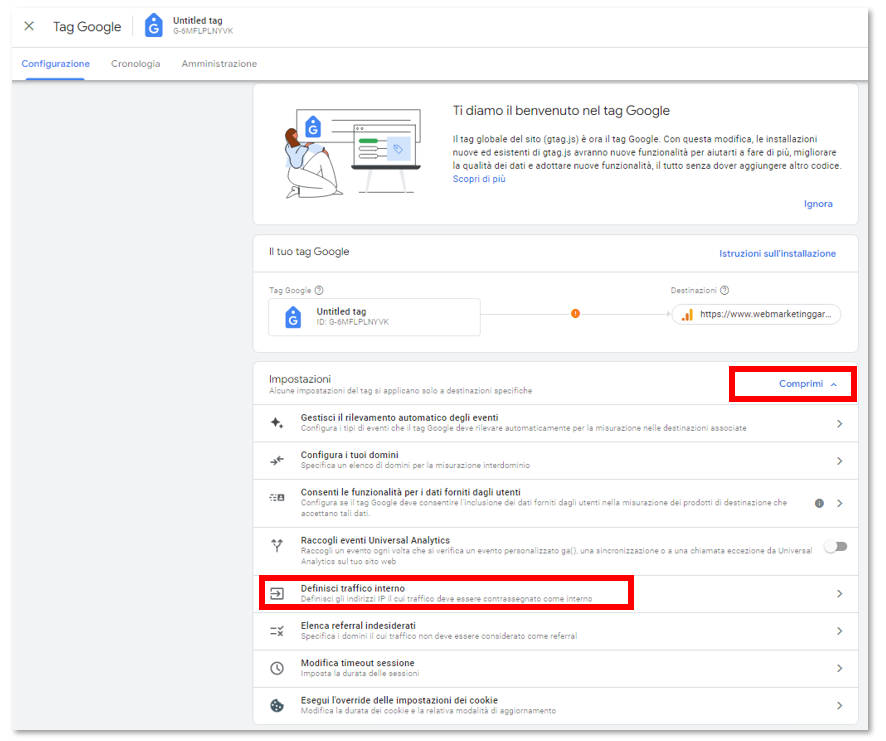Open Gestisci il rilevamento automatico degli eventi
Image resolution: width=886 pixels, height=741 pixels.
pyautogui.click(x=555, y=423)
